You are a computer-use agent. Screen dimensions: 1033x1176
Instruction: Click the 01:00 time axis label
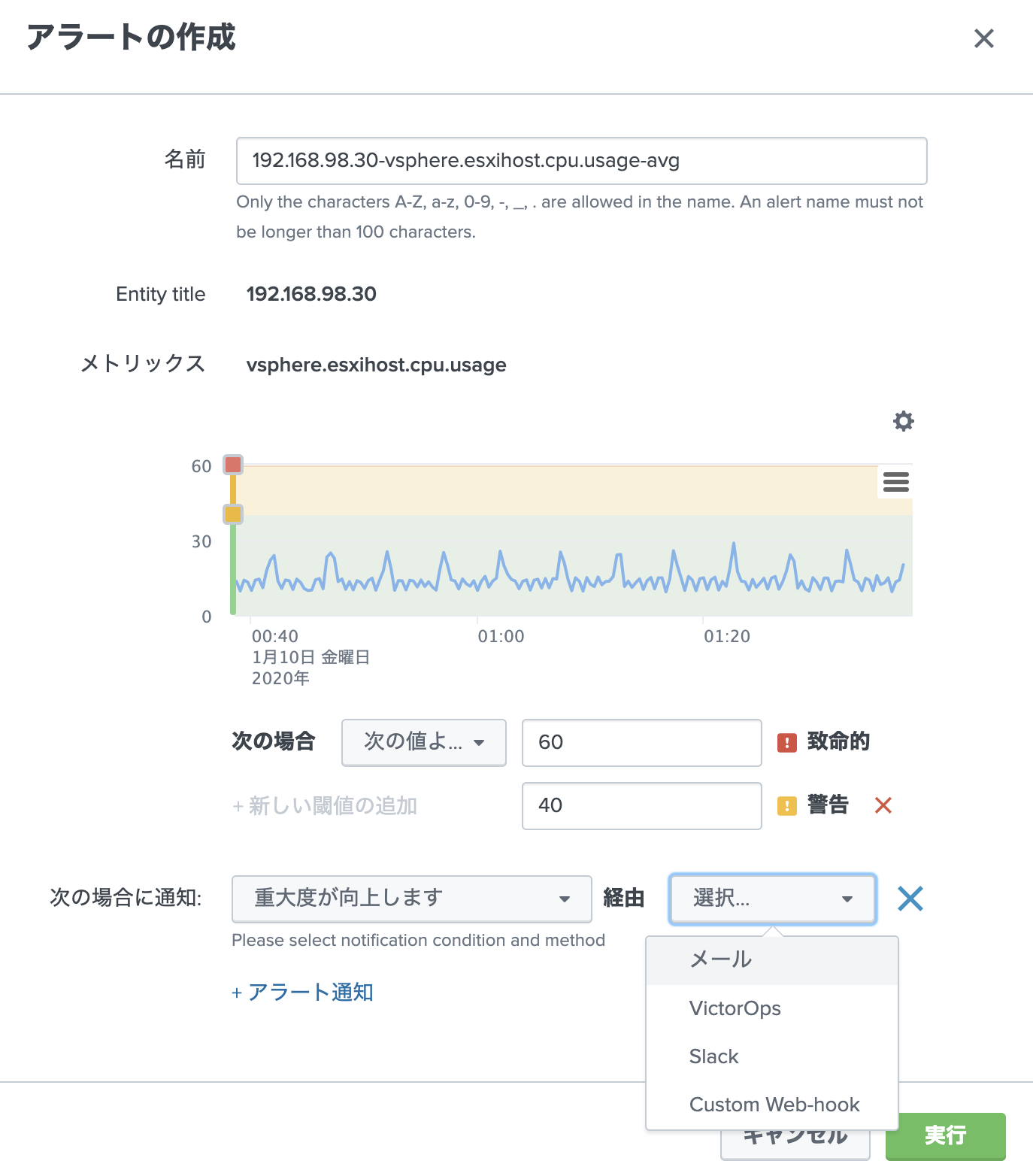[501, 637]
